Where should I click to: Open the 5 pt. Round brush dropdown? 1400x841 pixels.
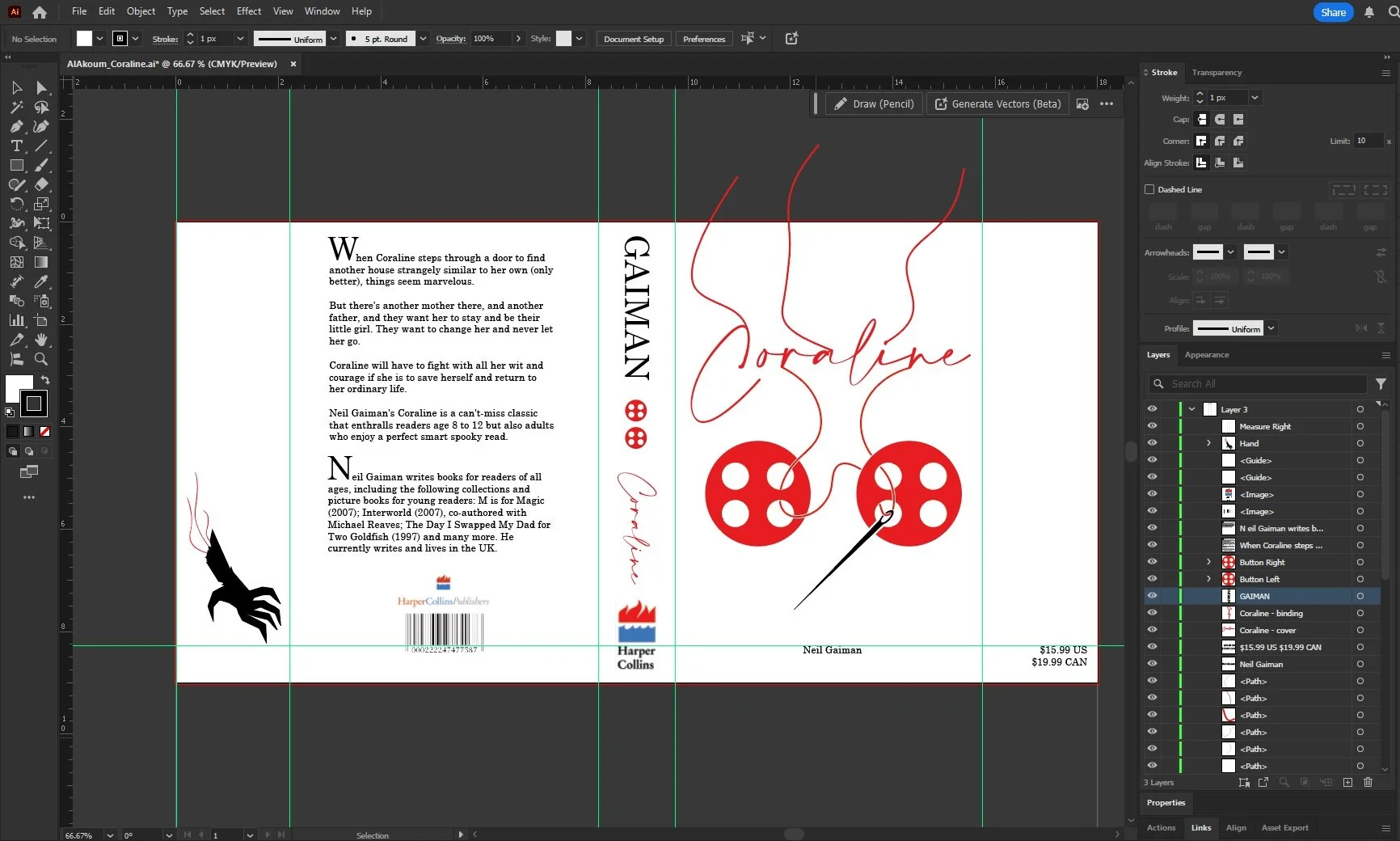click(x=423, y=39)
